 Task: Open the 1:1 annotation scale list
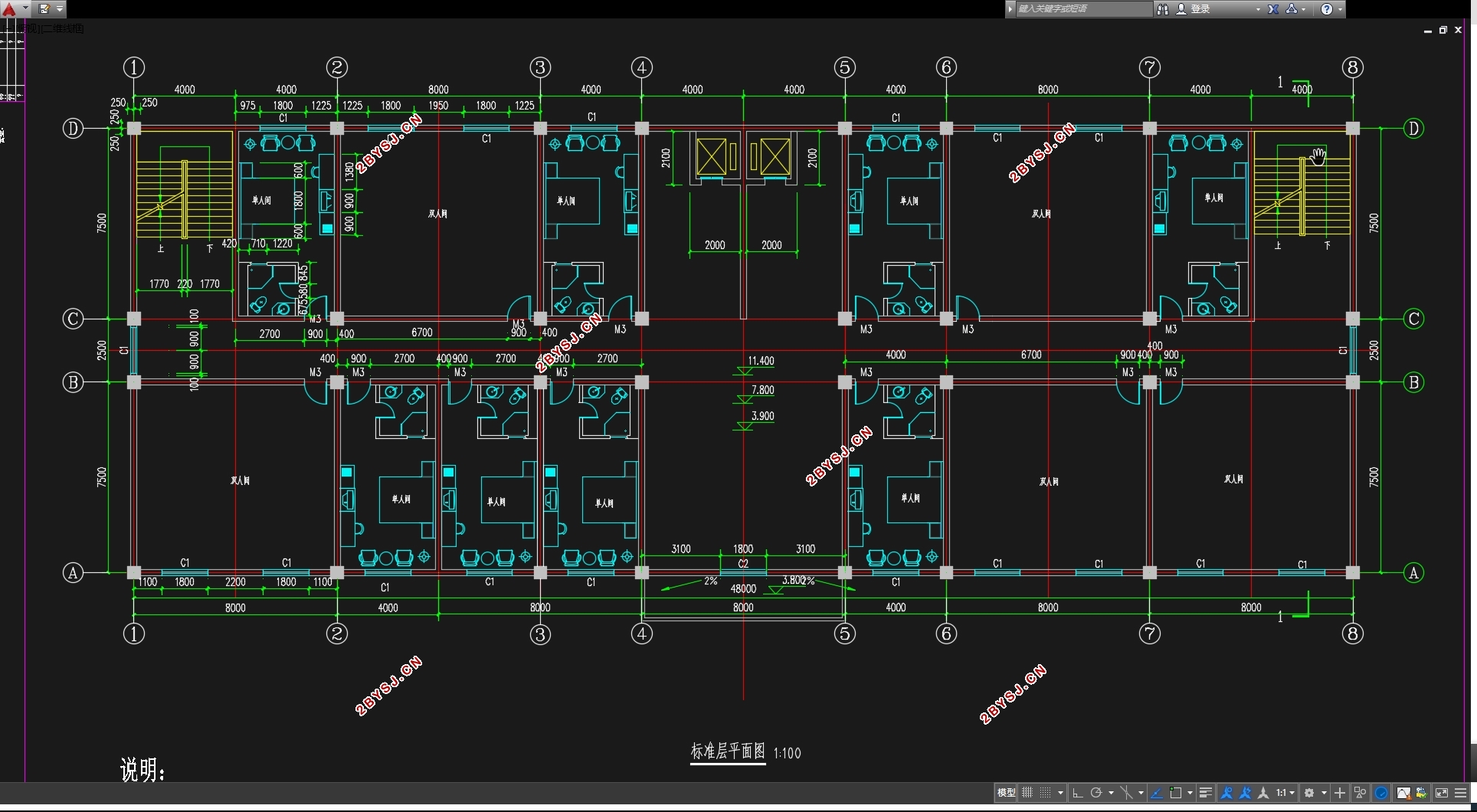1285,793
